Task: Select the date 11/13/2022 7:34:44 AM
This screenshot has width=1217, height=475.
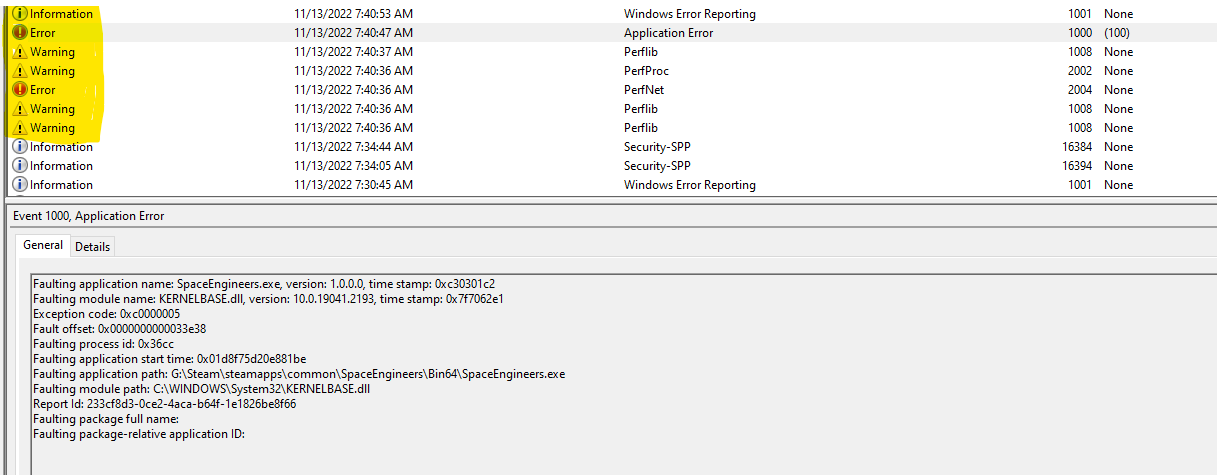Action: [x=354, y=147]
